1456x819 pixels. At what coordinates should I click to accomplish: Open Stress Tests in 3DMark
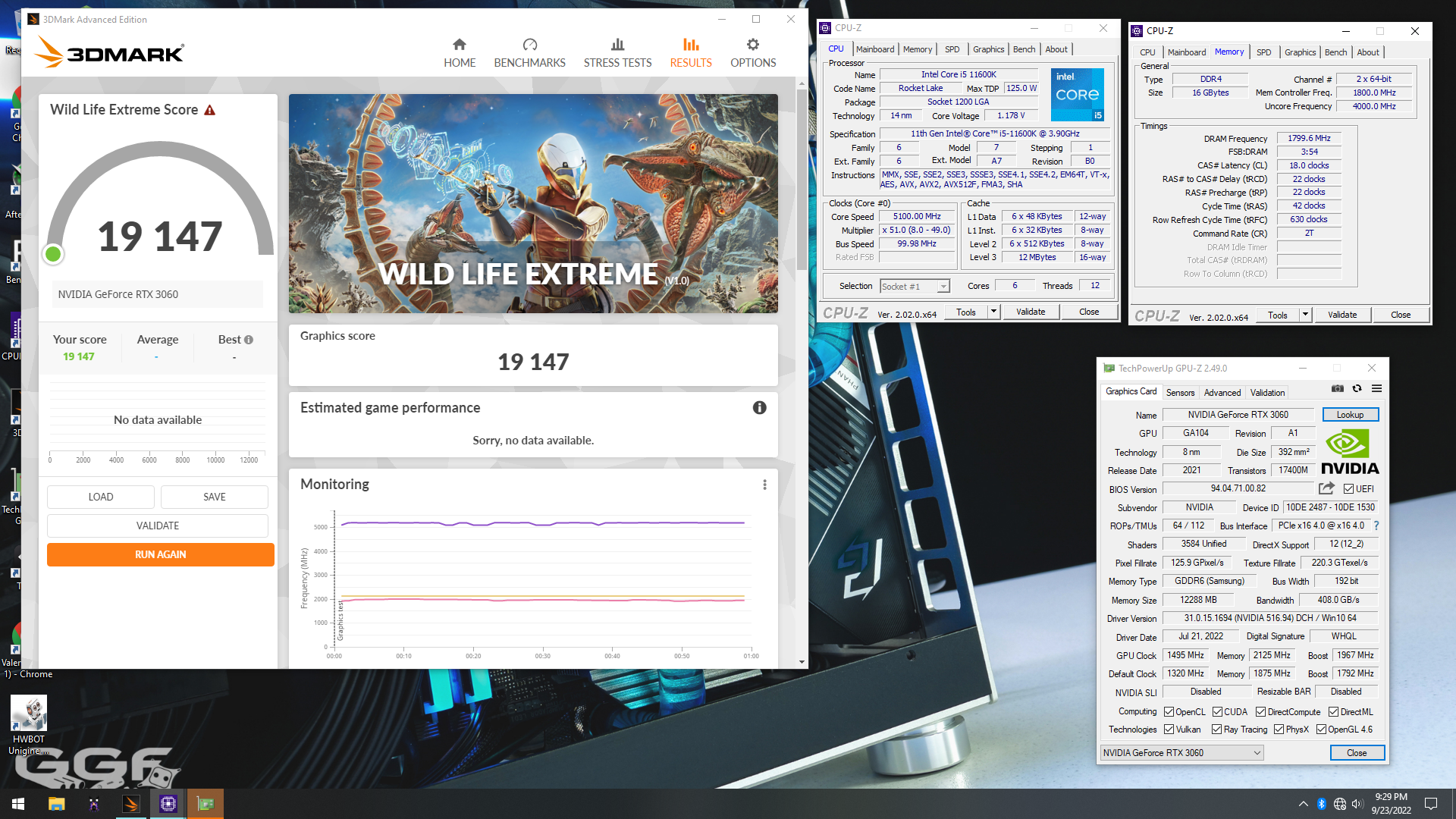617,53
